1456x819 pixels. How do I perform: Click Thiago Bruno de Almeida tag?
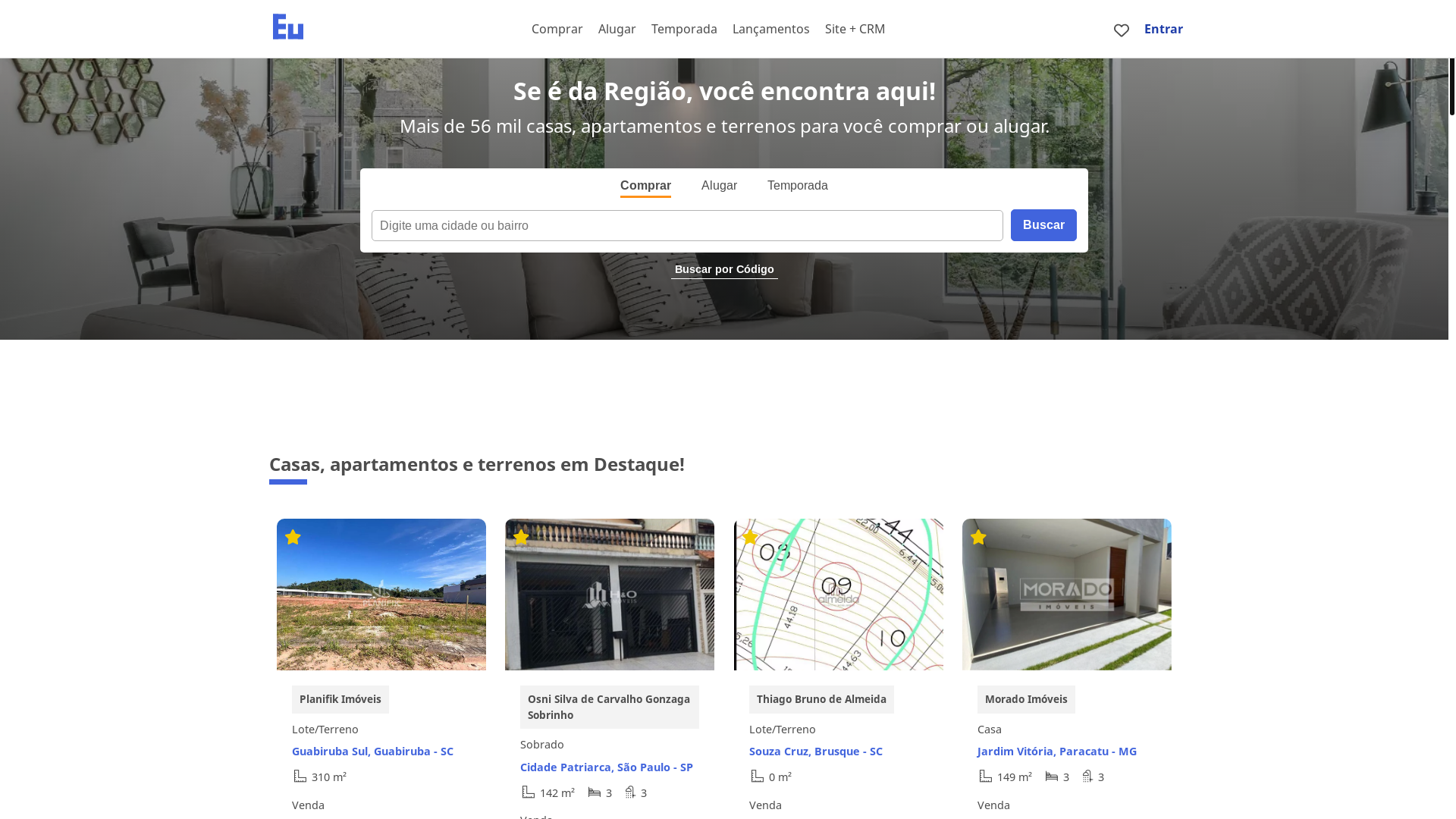[x=821, y=699]
